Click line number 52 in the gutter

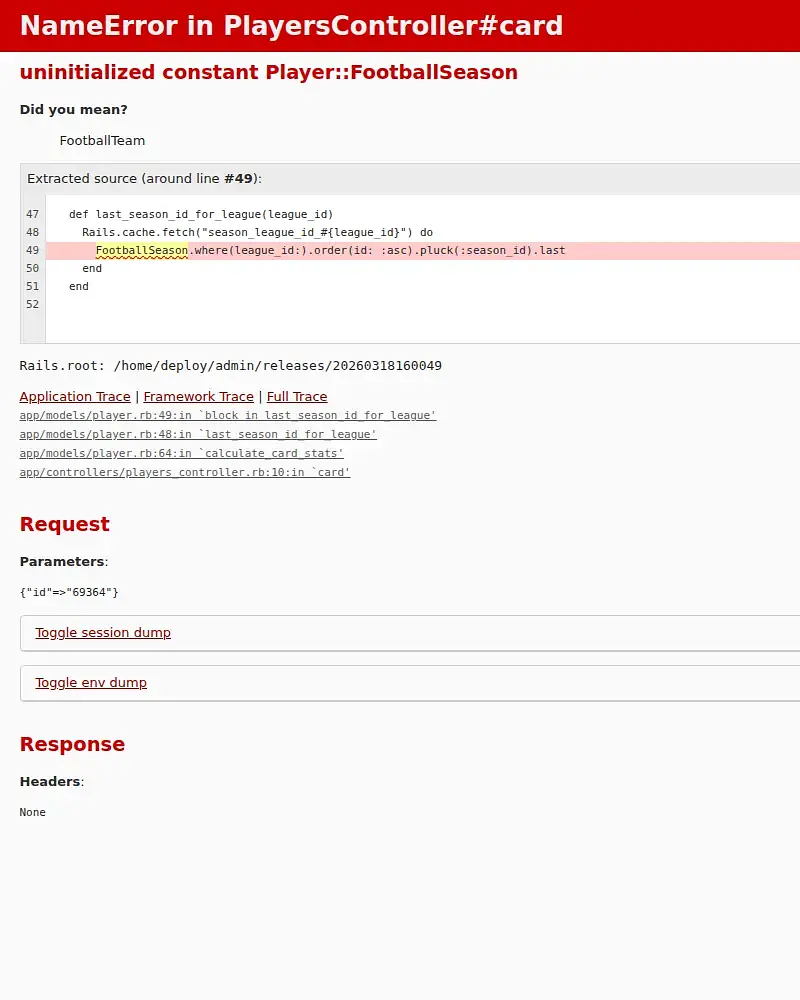point(33,304)
